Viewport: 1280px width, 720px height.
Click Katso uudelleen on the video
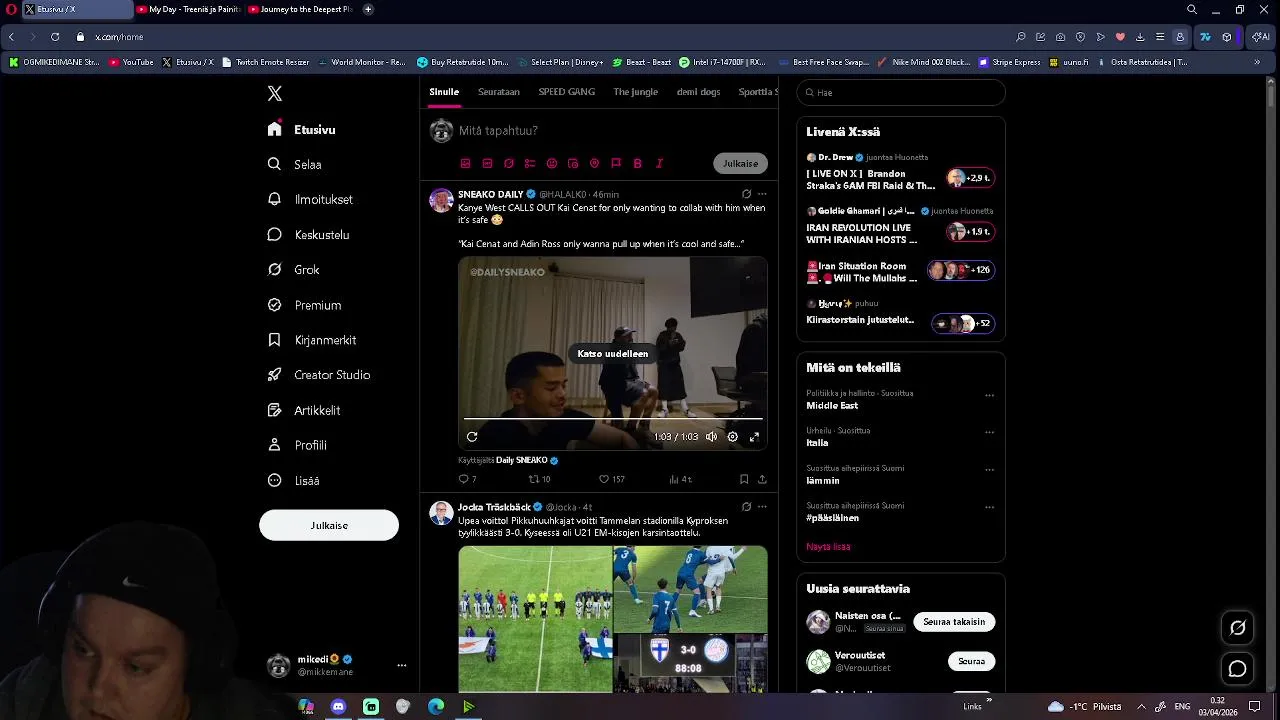point(613,354)
